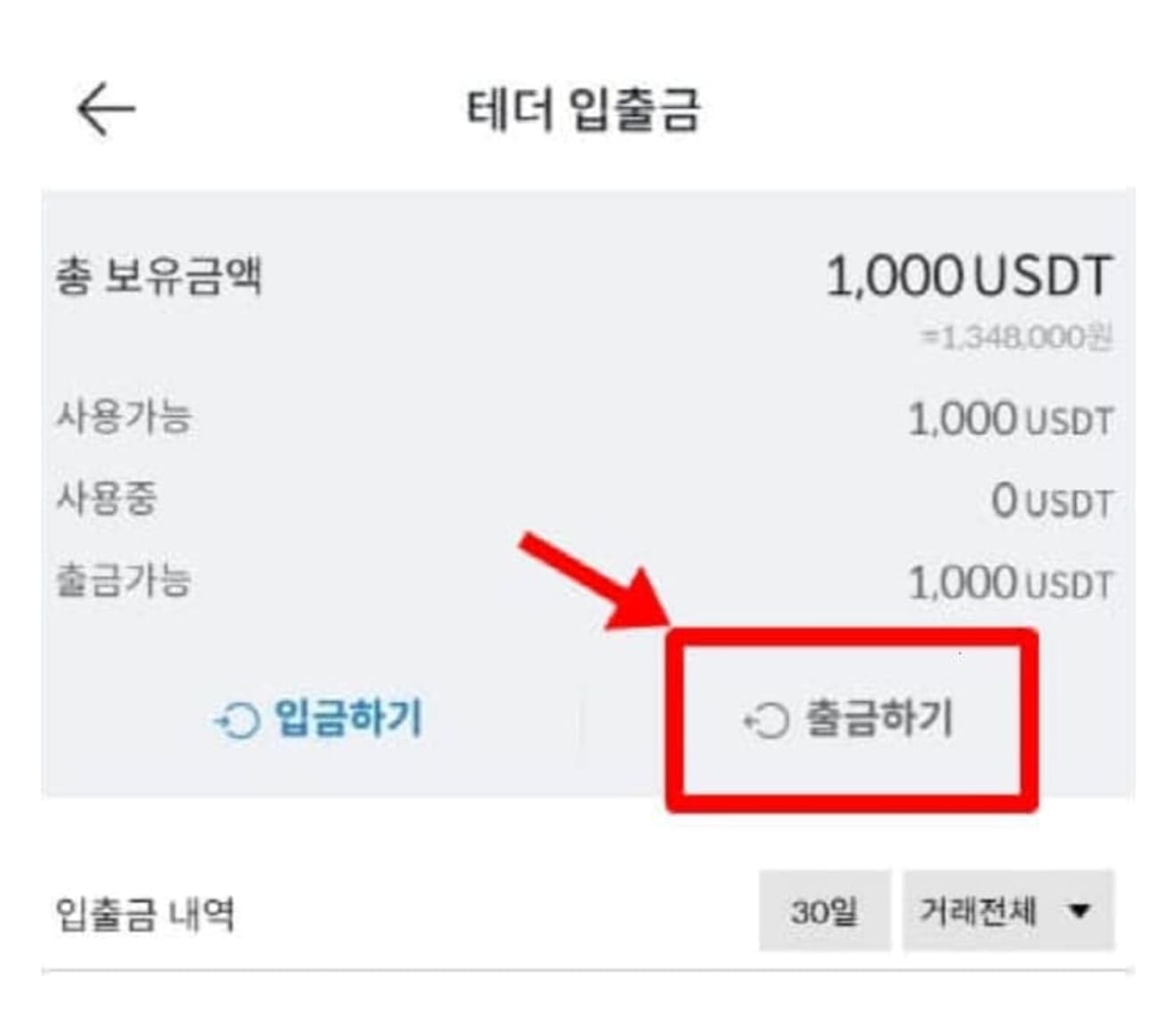Click the circular icon beside 출금하기
The height and width of the screenshot is (1019, 1176).
(766, 720)
